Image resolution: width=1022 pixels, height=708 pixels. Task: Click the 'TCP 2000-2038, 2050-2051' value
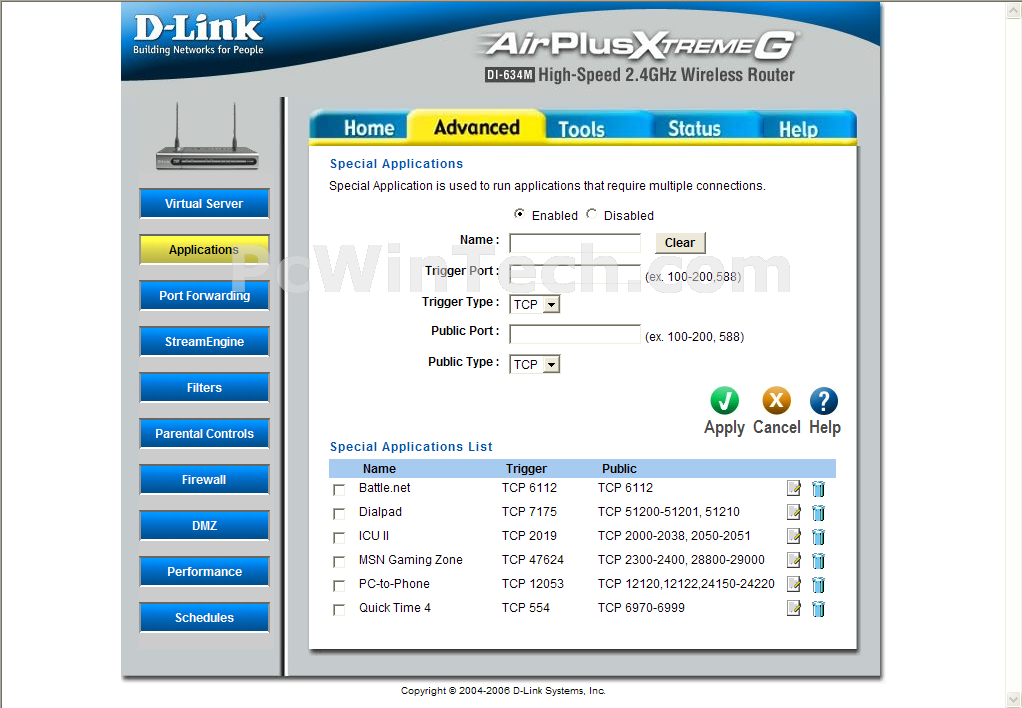click(x=674, y=535)
